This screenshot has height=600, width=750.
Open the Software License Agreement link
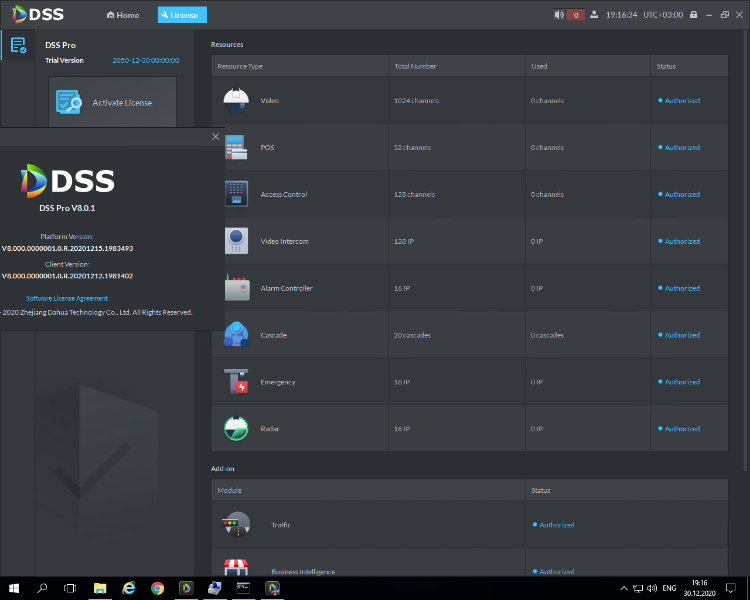click(x=67, y=298)
